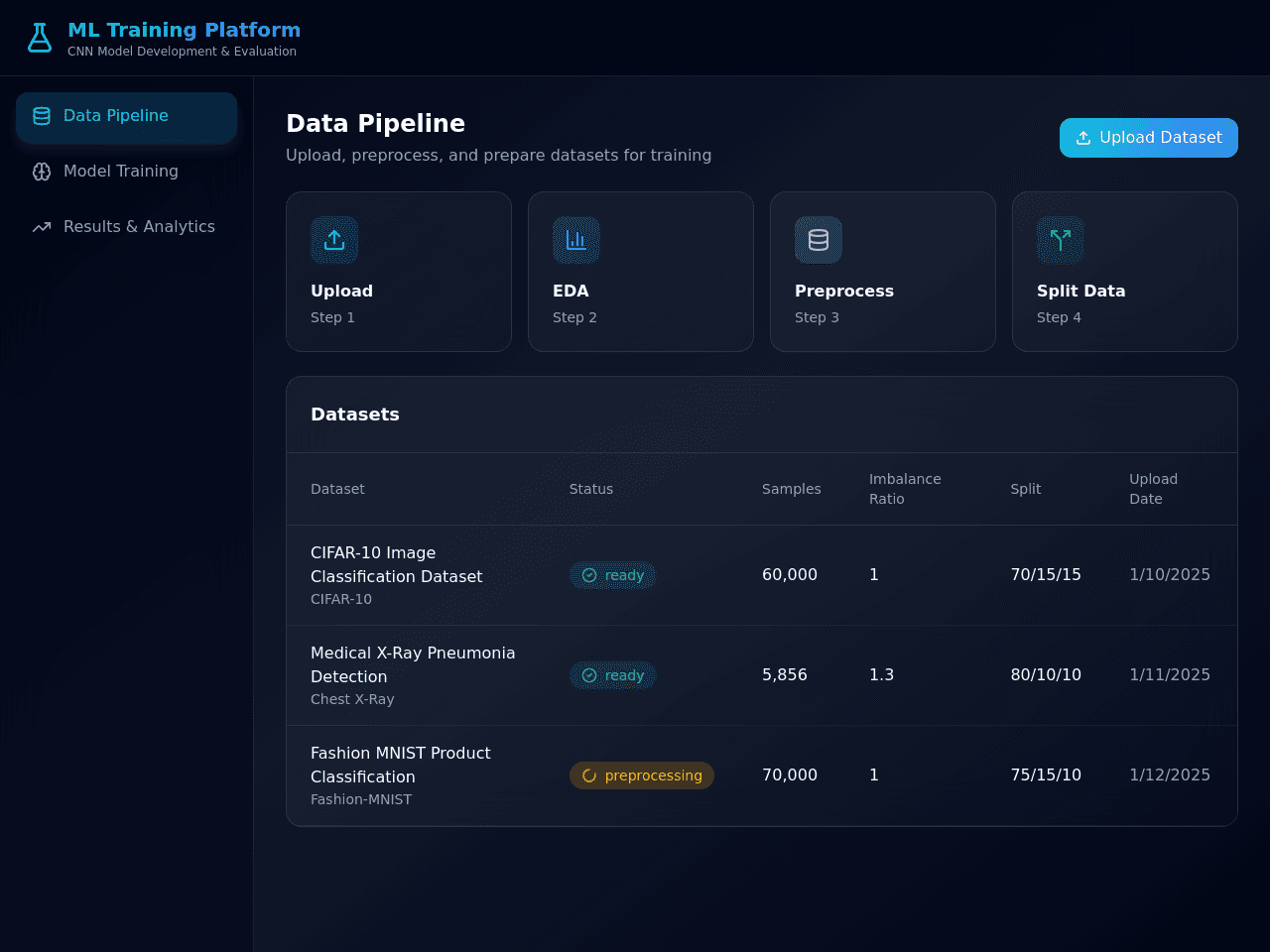The width and height of the screenshot is (1270, 952).
Task: Select the Split Data Step 4 card
Action: [x=1125, y=272]
